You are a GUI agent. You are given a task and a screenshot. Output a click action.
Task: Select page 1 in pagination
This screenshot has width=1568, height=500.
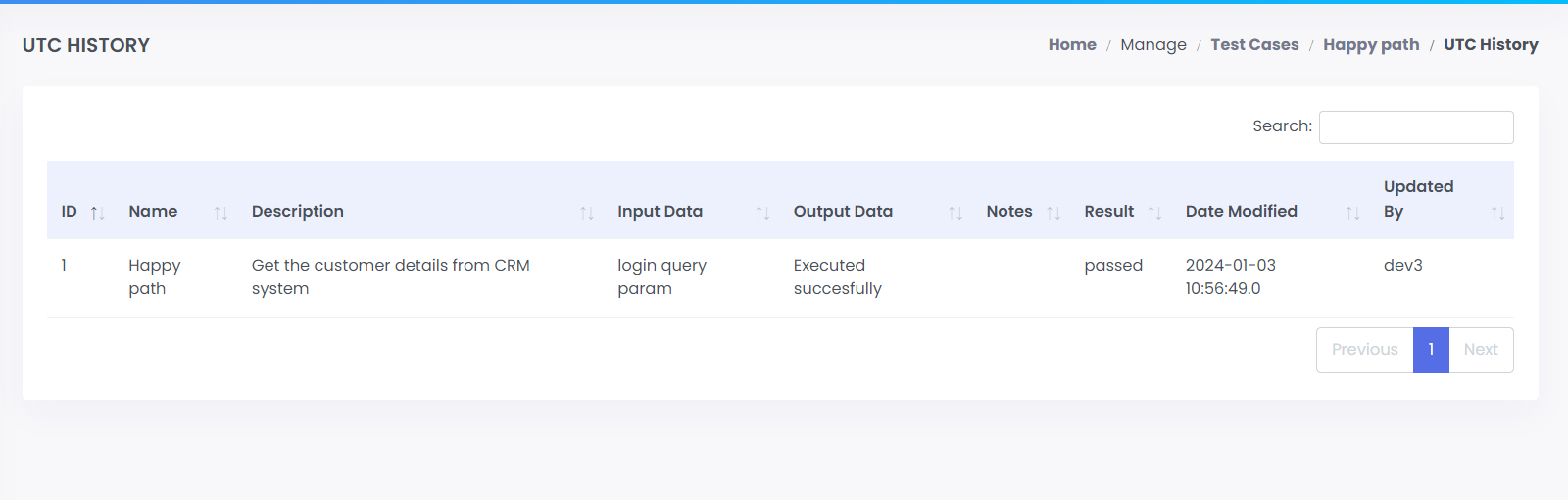click(x=1431, y=350)
